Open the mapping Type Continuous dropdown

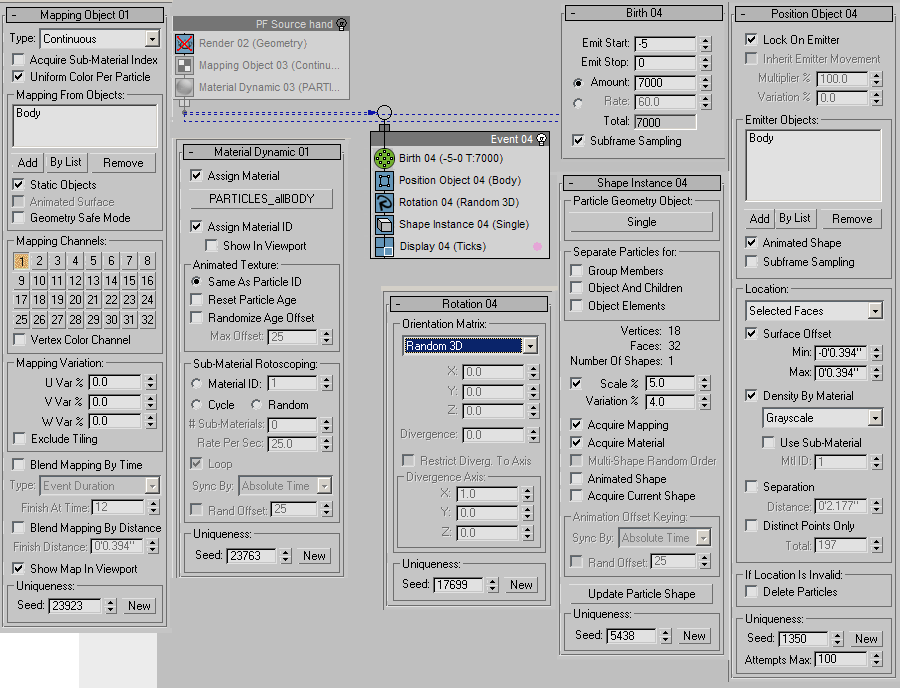[152, 39]
